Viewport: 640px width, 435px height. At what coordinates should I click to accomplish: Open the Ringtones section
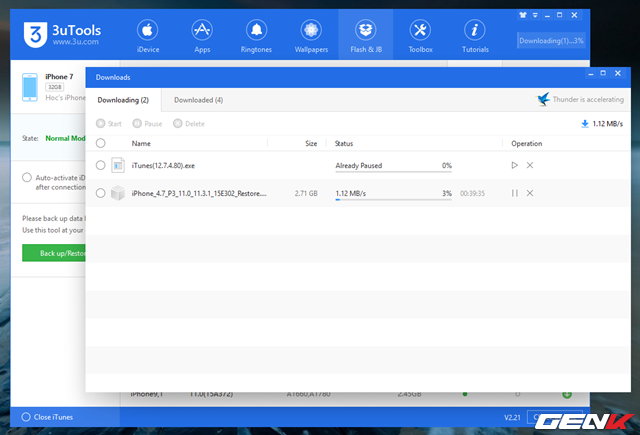pos(256,36)
